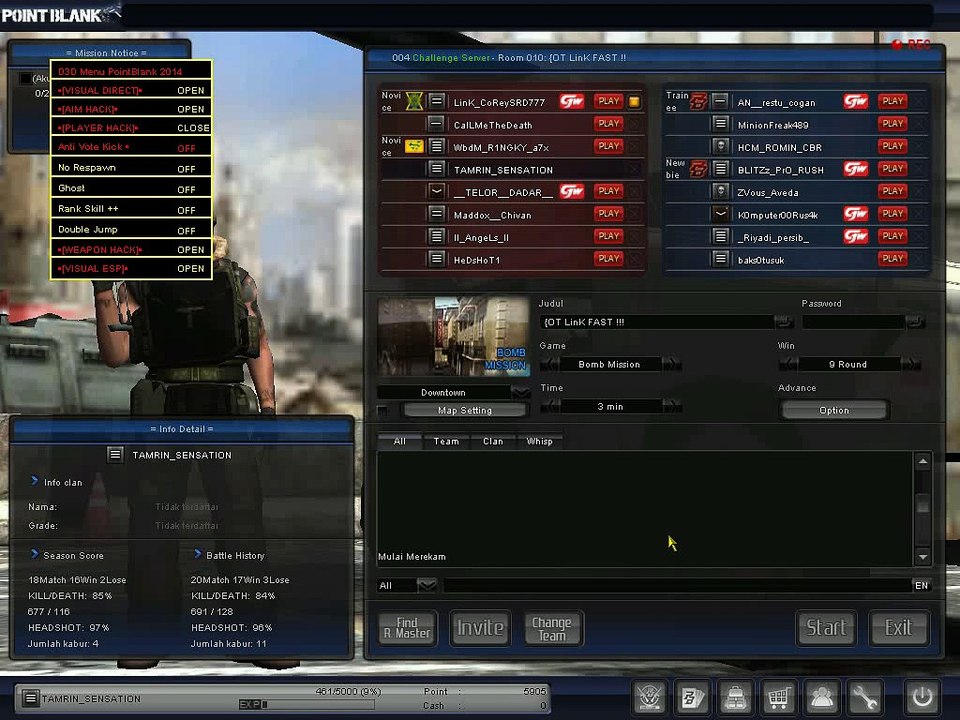
Task: Toggle the No Respawn setting
Action: tap(131, 168)
